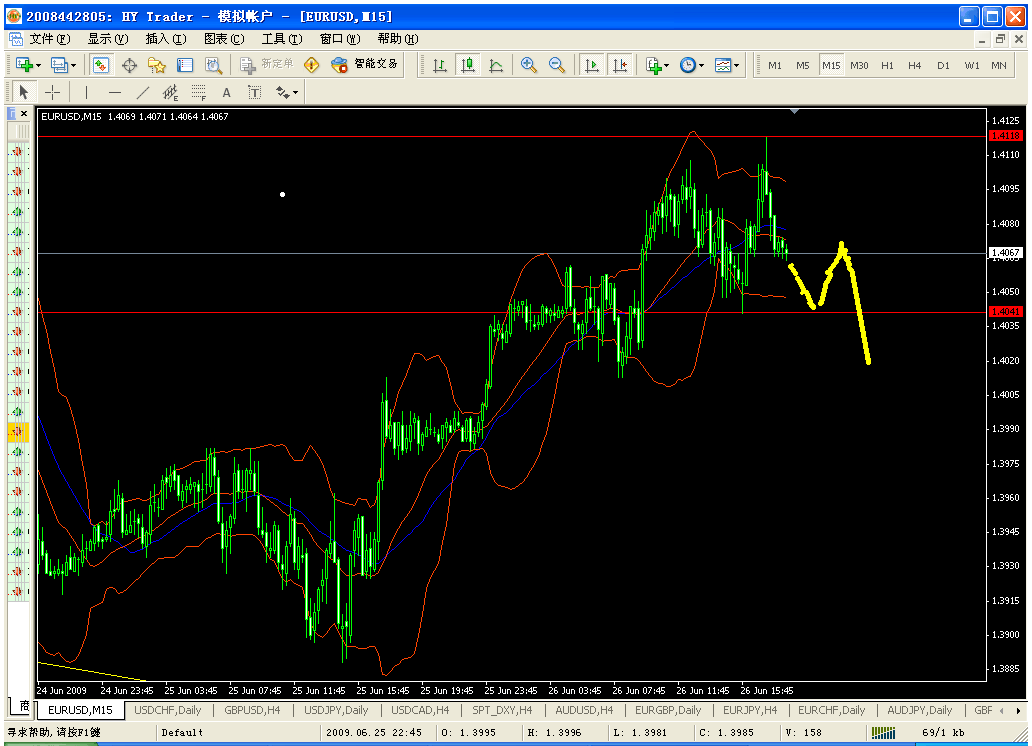Click the 69/1 kb connection status indicator
Image resolution: width=1032 pixels, height=746 pixels.
[x=943, y=732]
